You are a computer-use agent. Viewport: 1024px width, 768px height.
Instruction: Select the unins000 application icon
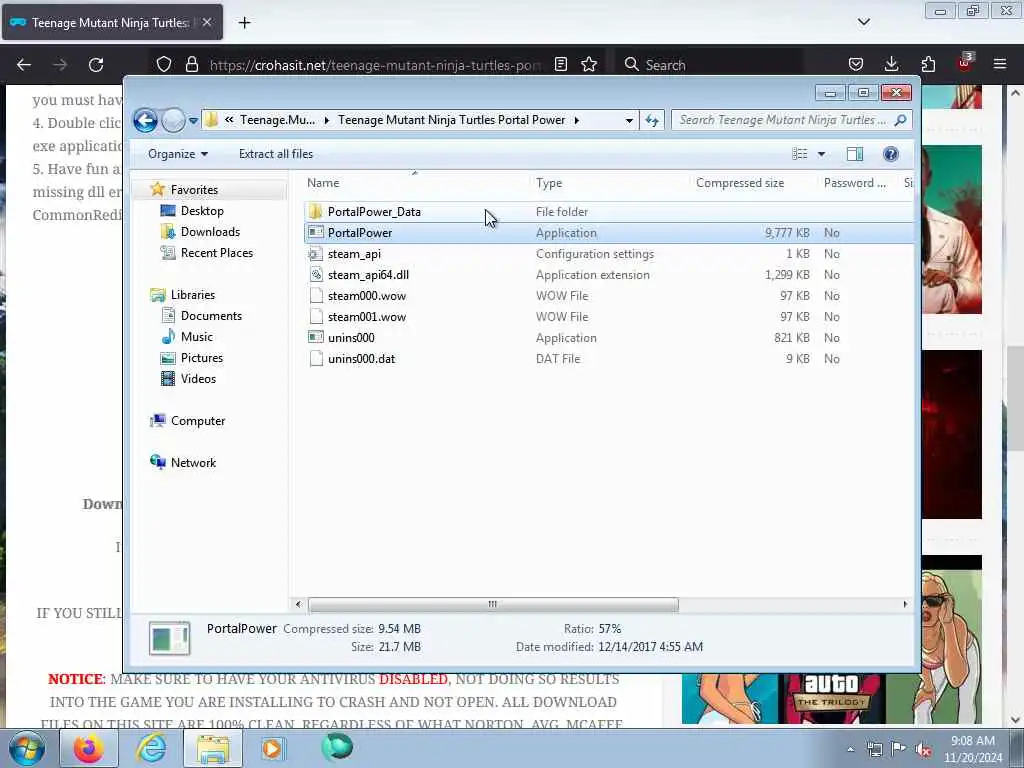[x=315, y=338]
